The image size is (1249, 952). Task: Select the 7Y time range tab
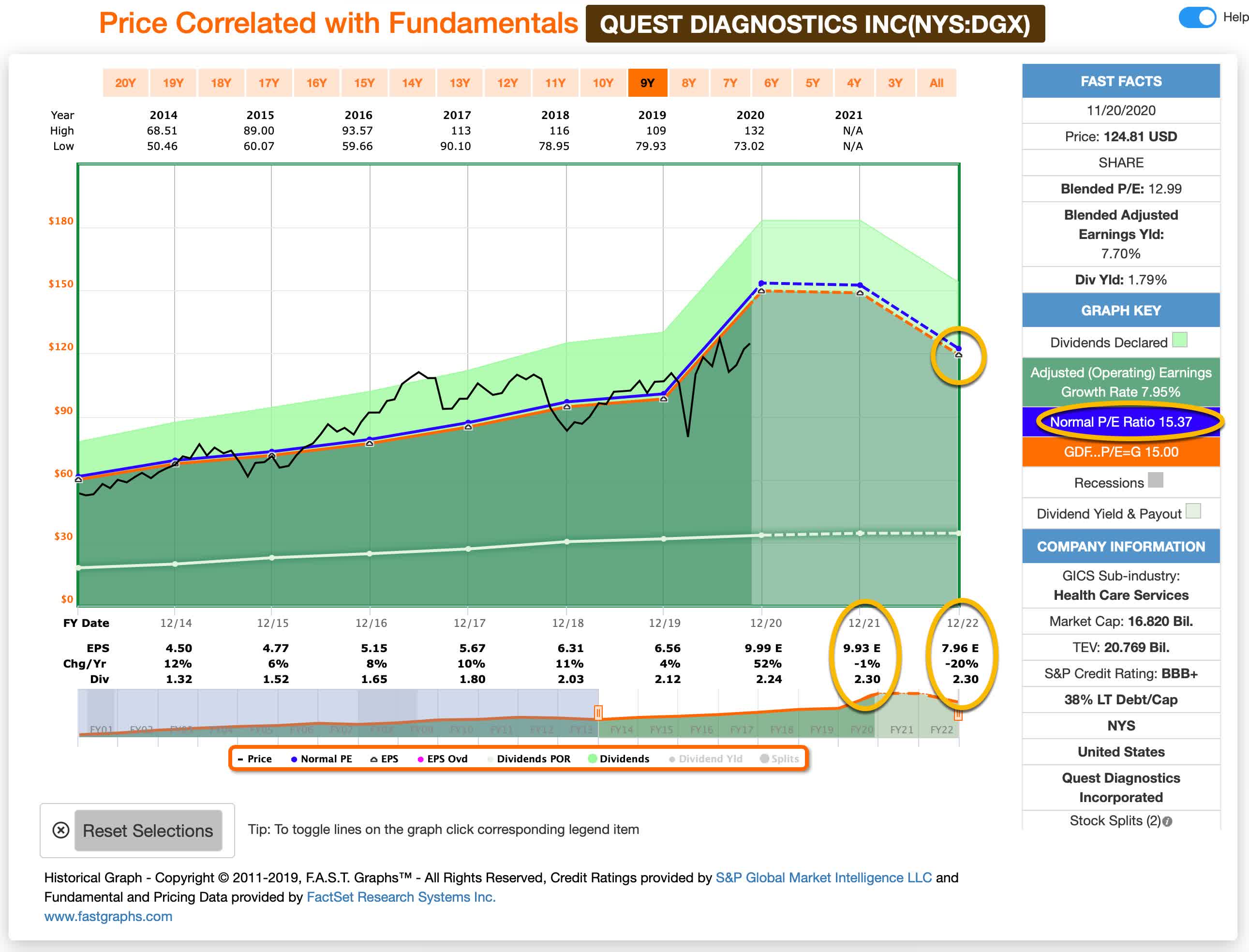(730, 83)
